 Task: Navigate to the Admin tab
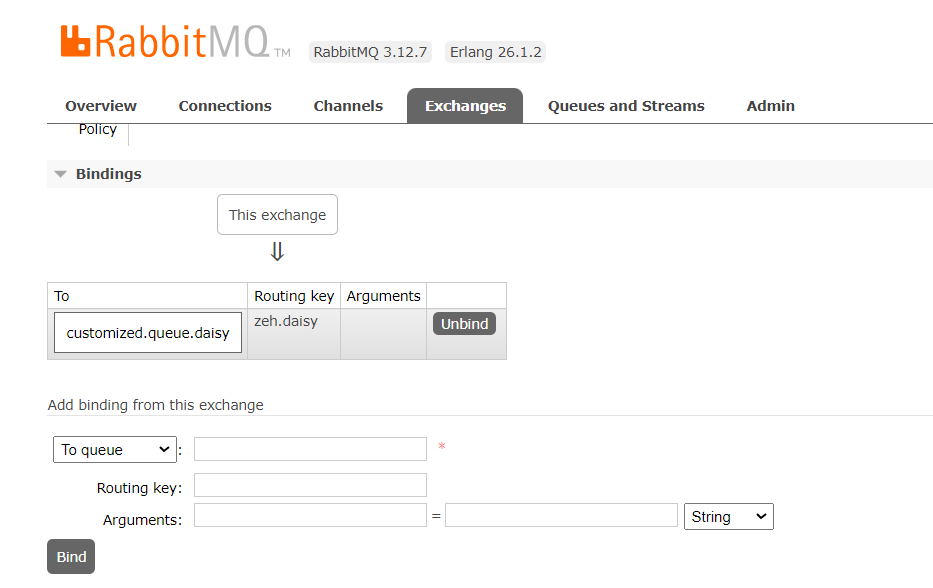pos(771,106)
